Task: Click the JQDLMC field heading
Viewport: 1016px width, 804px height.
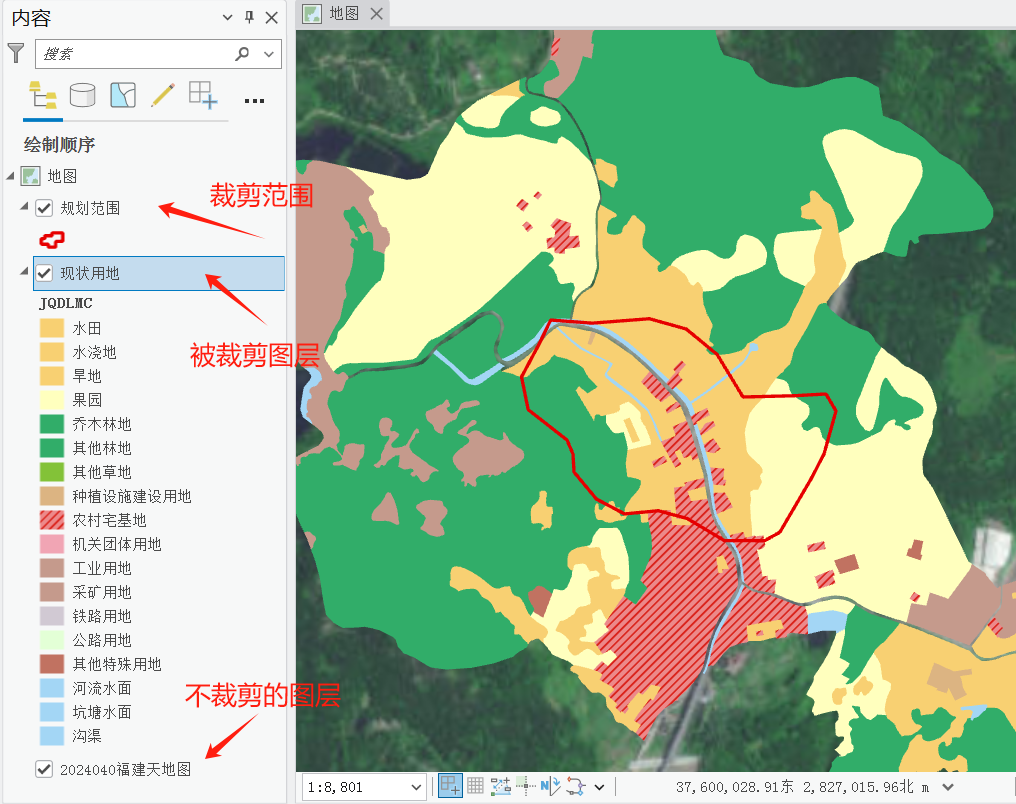Action: [65, 303]
